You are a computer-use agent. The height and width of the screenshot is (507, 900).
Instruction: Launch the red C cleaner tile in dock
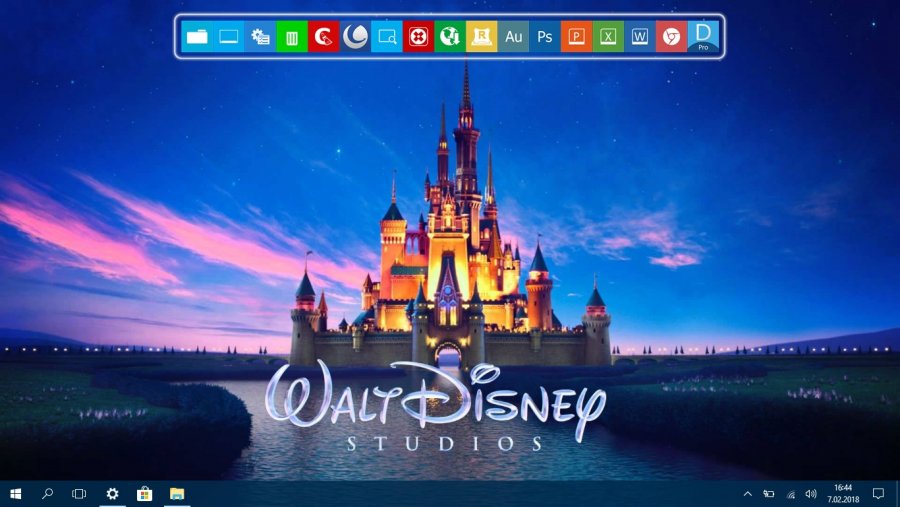pos(323,37)
